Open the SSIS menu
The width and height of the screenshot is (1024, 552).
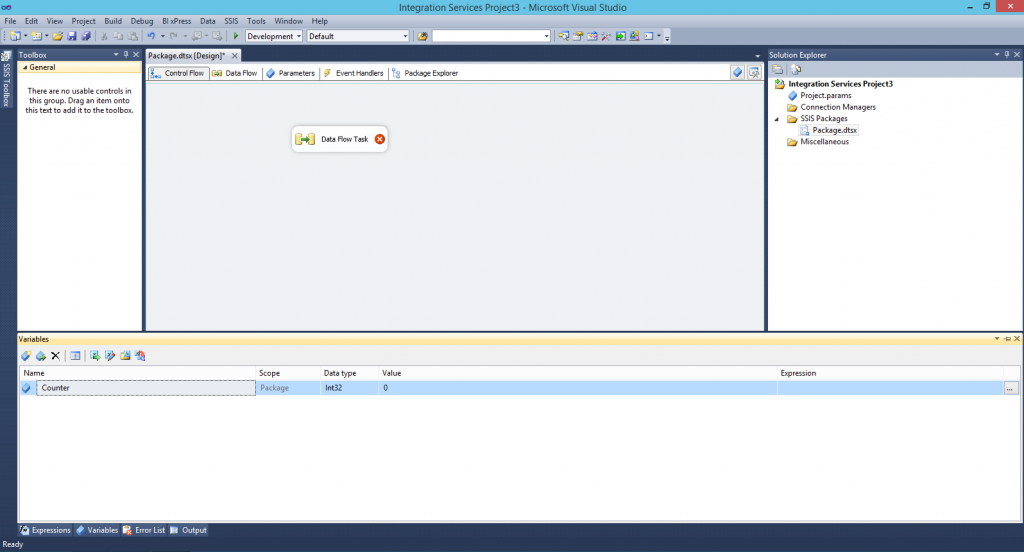(x=231, y=21)
